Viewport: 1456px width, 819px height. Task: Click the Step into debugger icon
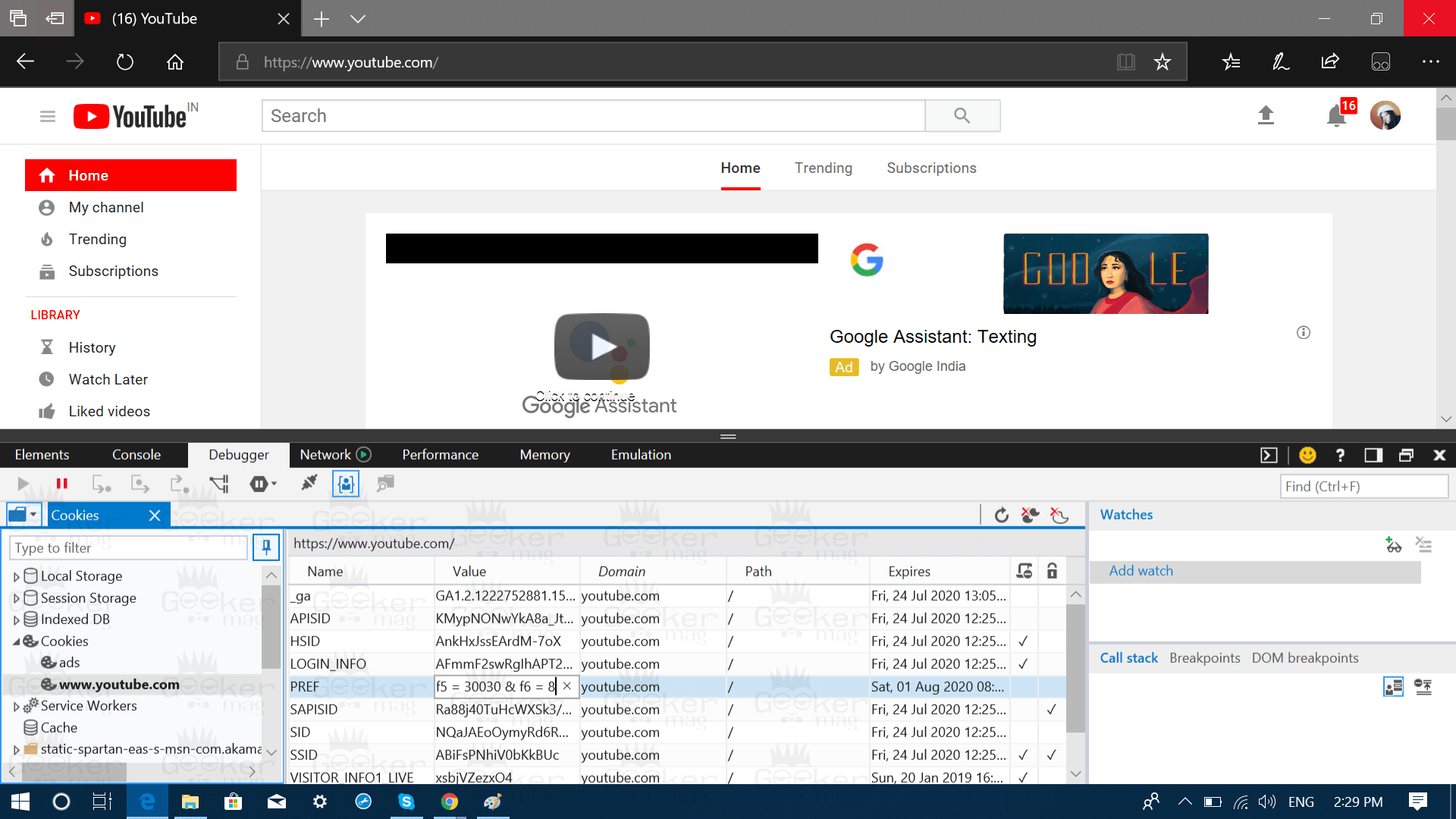click(x=101, y=484)
